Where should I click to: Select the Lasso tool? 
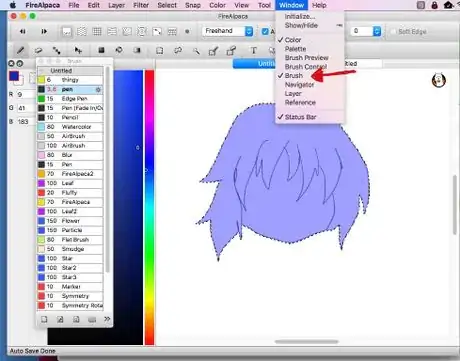tap(178, 51)
